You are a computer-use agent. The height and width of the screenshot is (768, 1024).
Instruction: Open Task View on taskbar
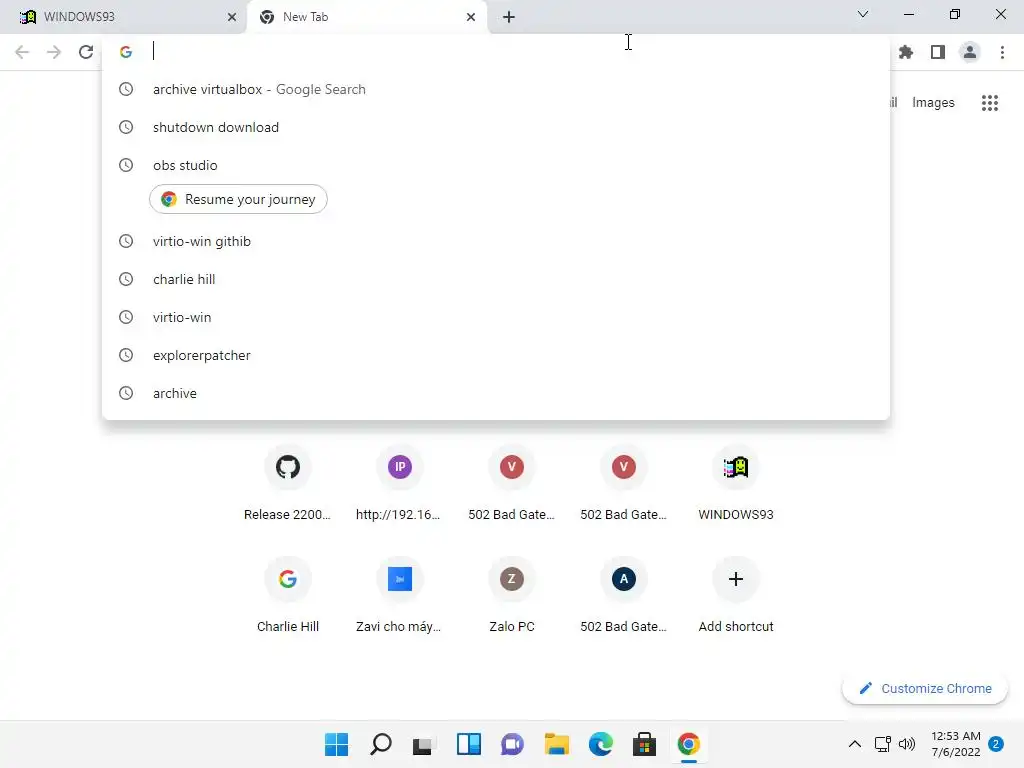pyautogui.click(x=424, y=744)
